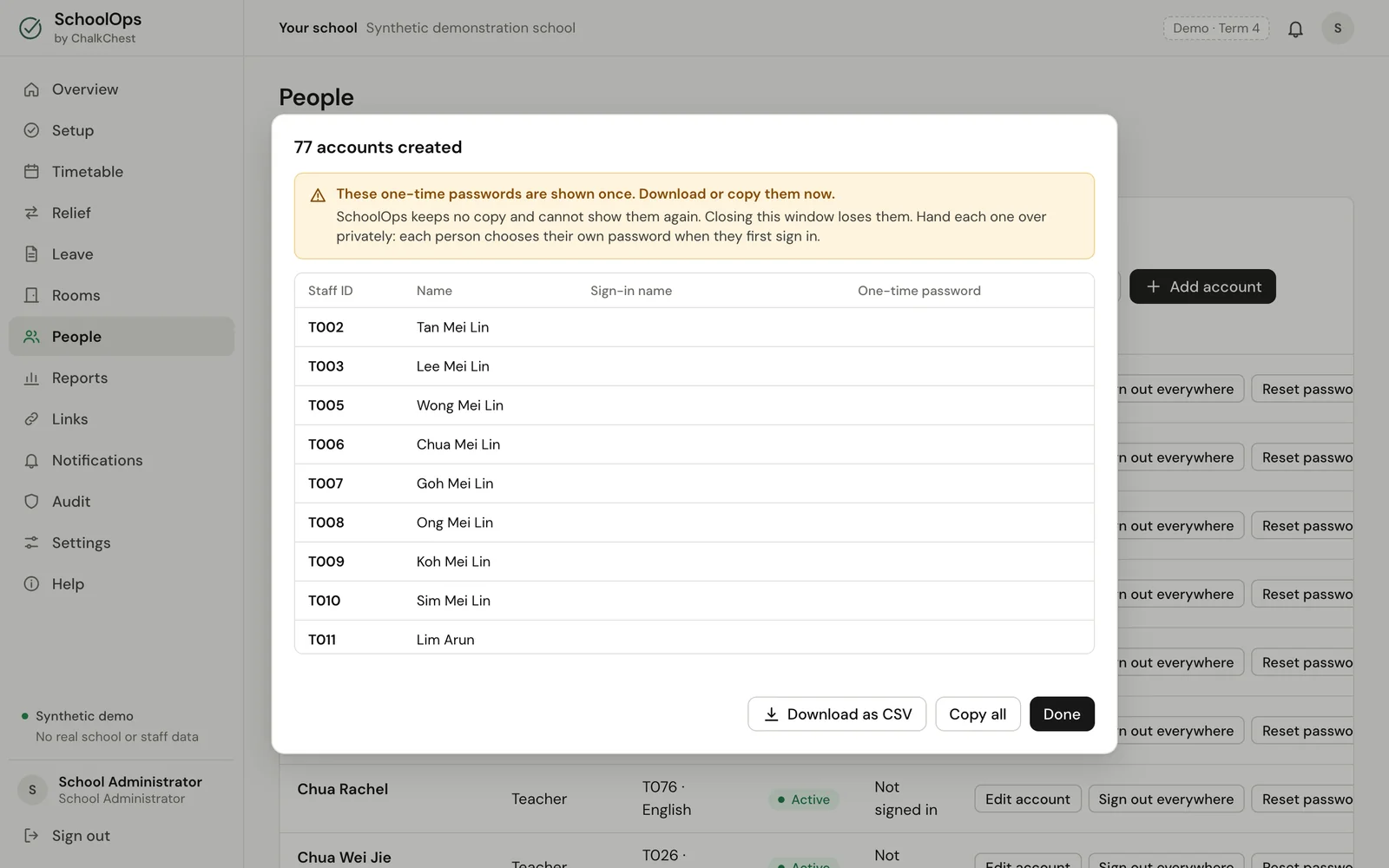Click the Reports bar chart icon

(x=31, y=378)
